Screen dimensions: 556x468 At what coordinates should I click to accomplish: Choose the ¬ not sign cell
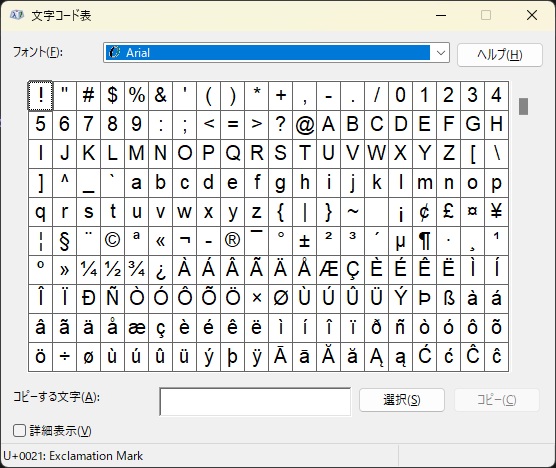[184, 241]
